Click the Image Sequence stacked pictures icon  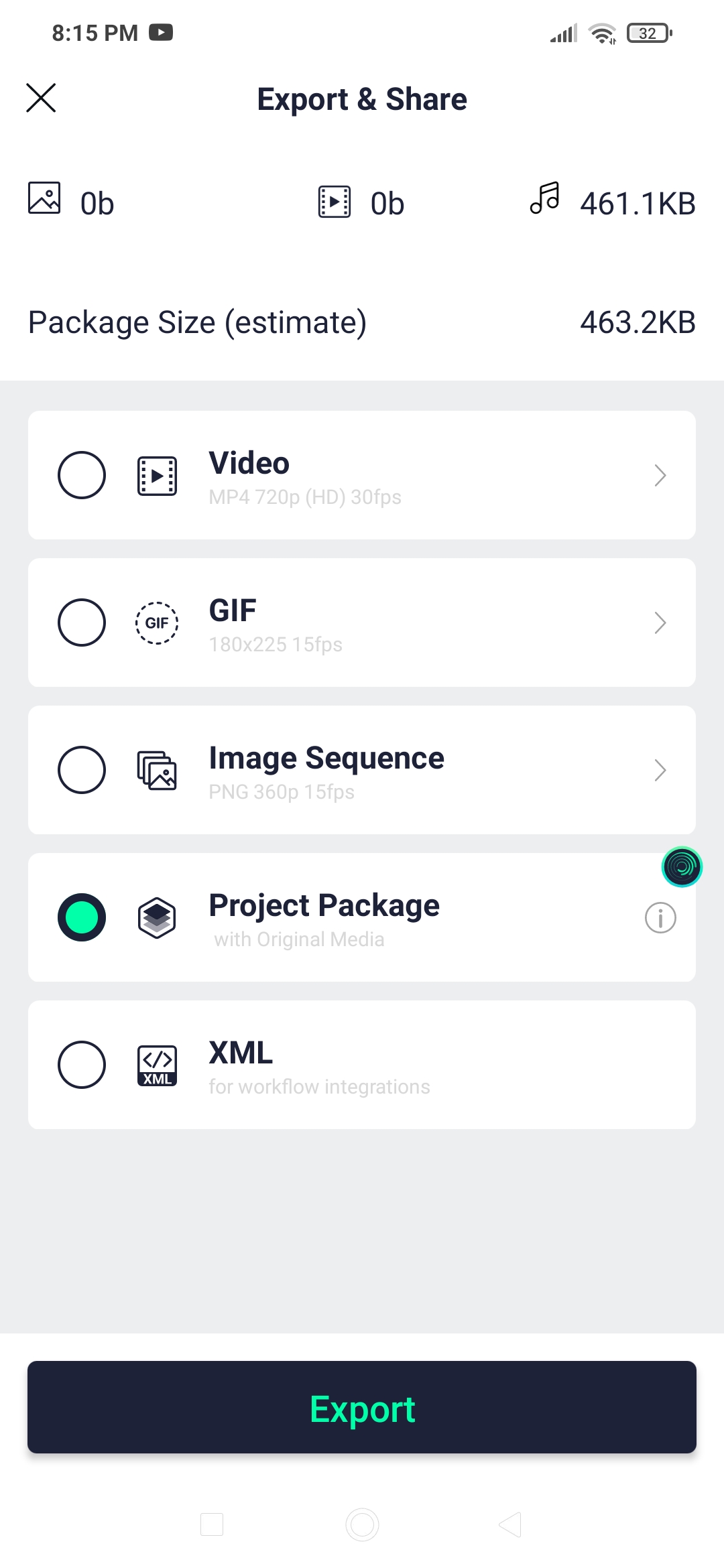click(x=157, y=771)
